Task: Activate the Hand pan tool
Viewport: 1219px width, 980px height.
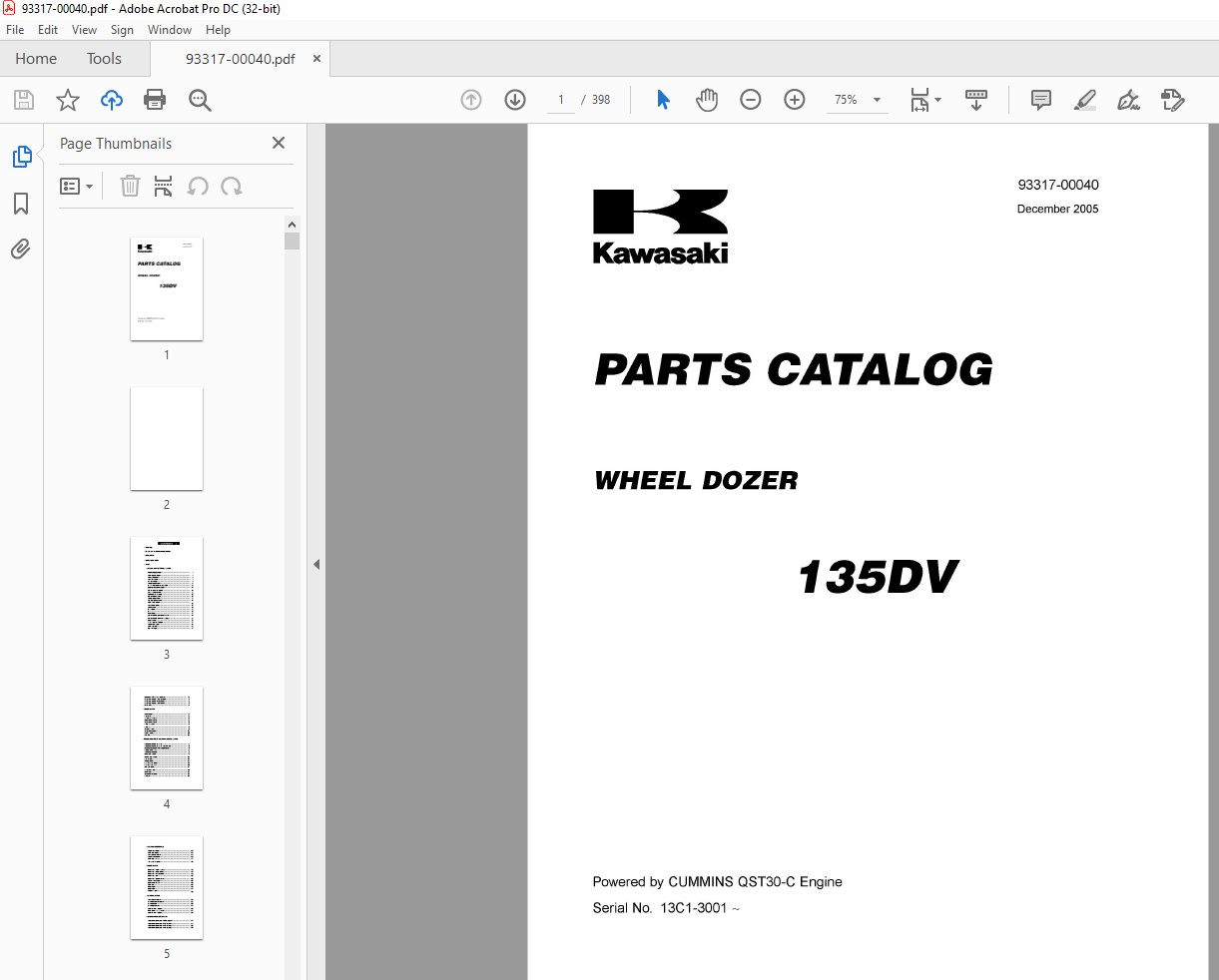Action: pos(707,100)
